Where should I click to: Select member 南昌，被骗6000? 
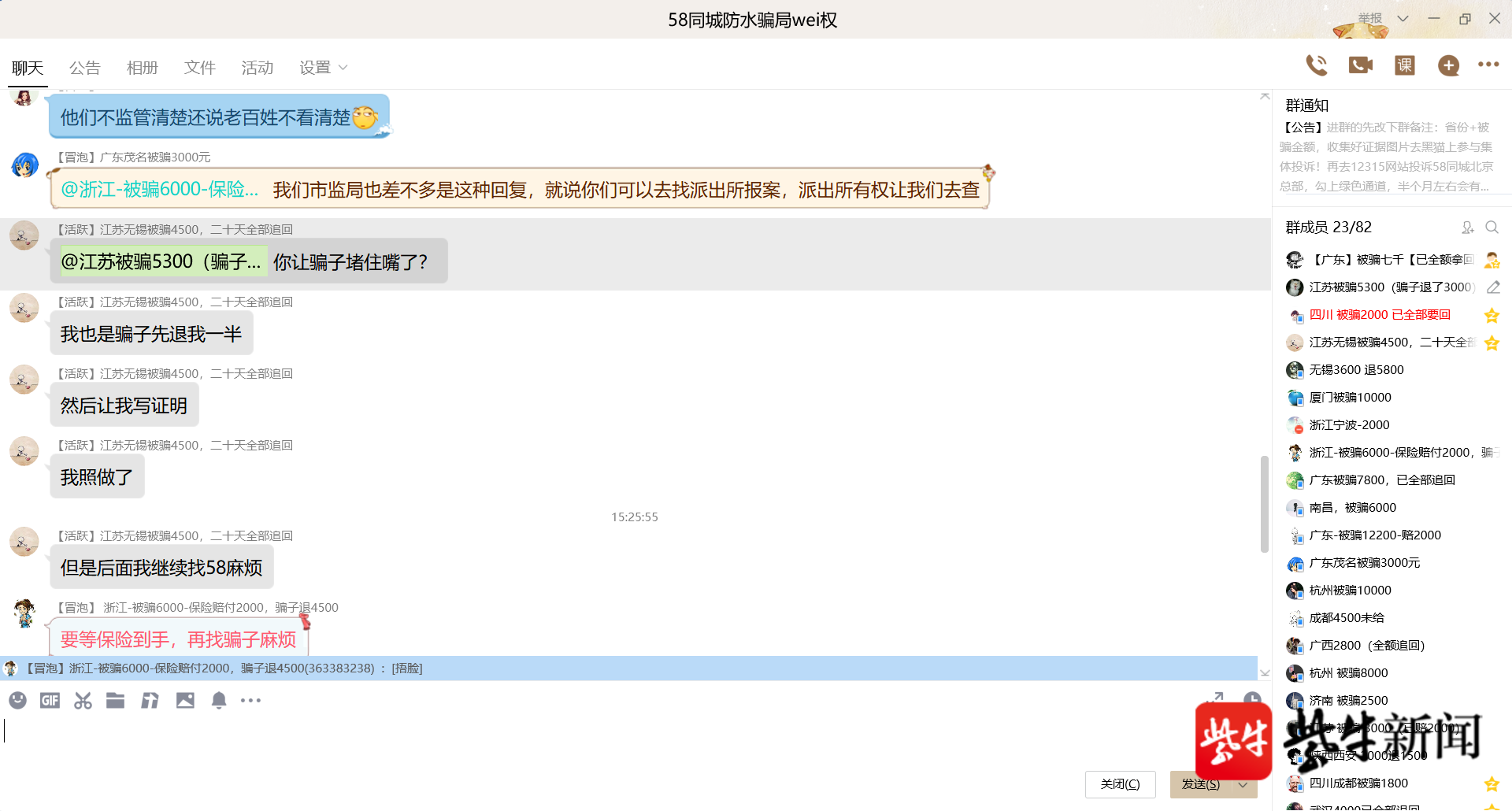[1392, 508]
